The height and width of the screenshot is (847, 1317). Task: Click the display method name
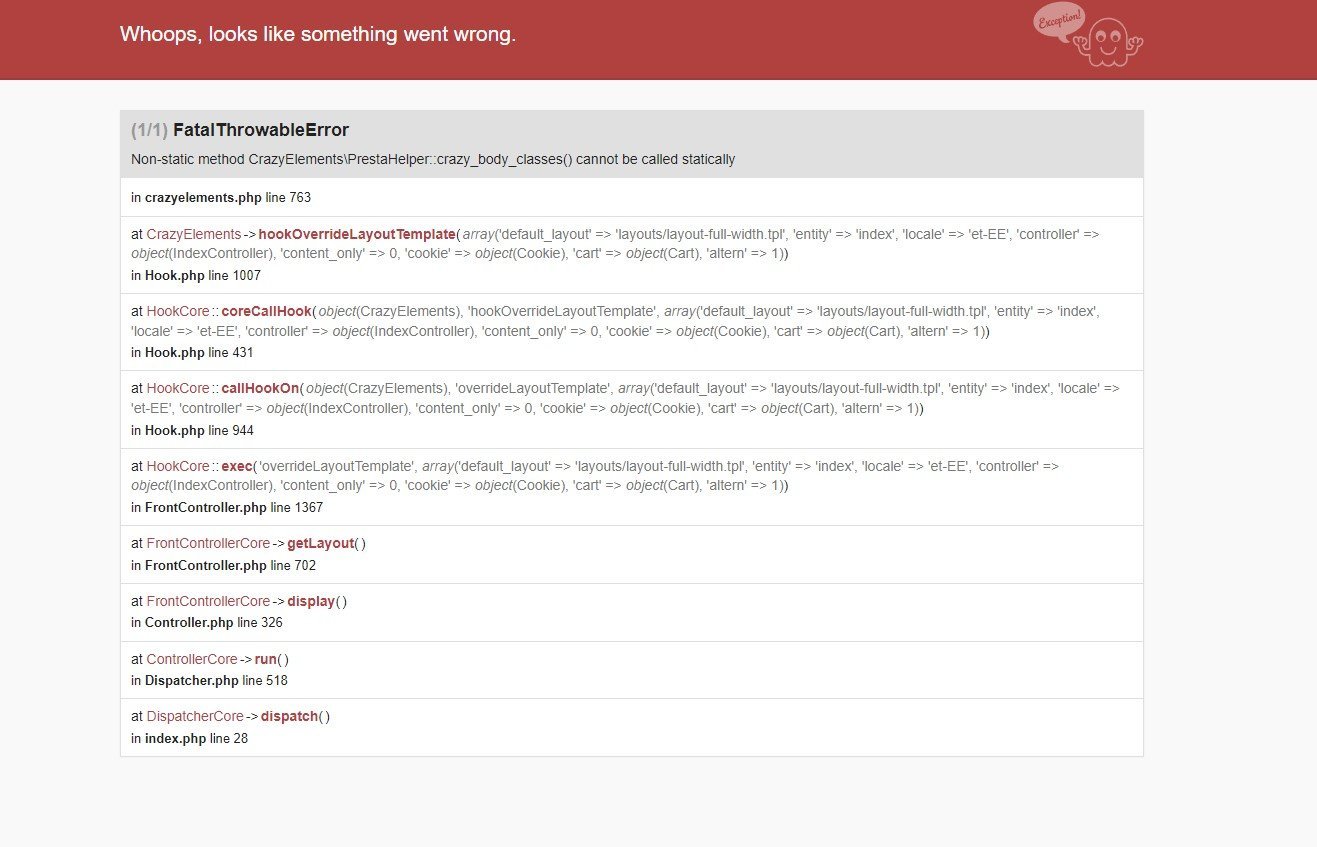311,601
